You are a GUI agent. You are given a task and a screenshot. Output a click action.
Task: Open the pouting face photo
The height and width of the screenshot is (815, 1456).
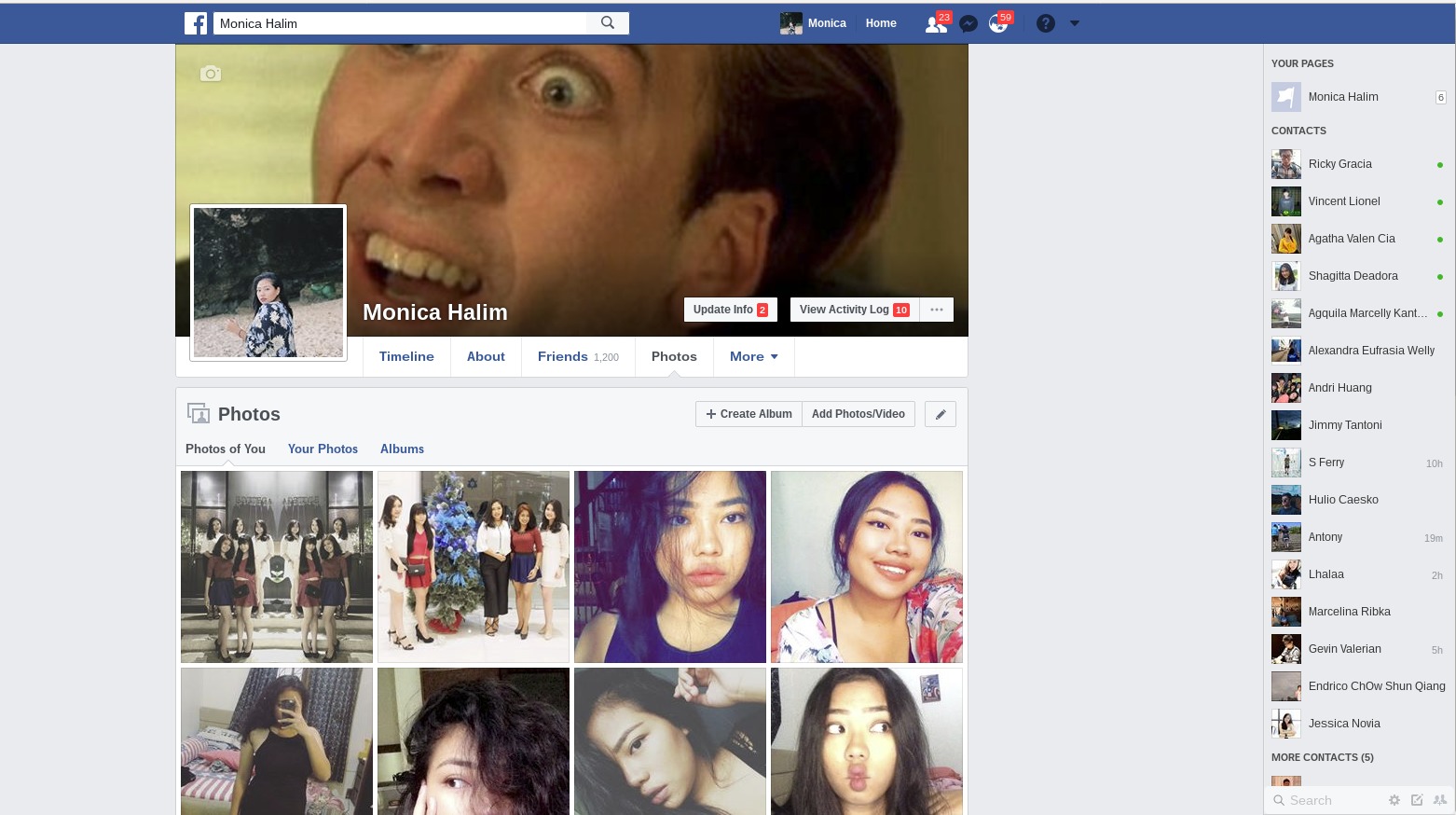coord(867,741)
